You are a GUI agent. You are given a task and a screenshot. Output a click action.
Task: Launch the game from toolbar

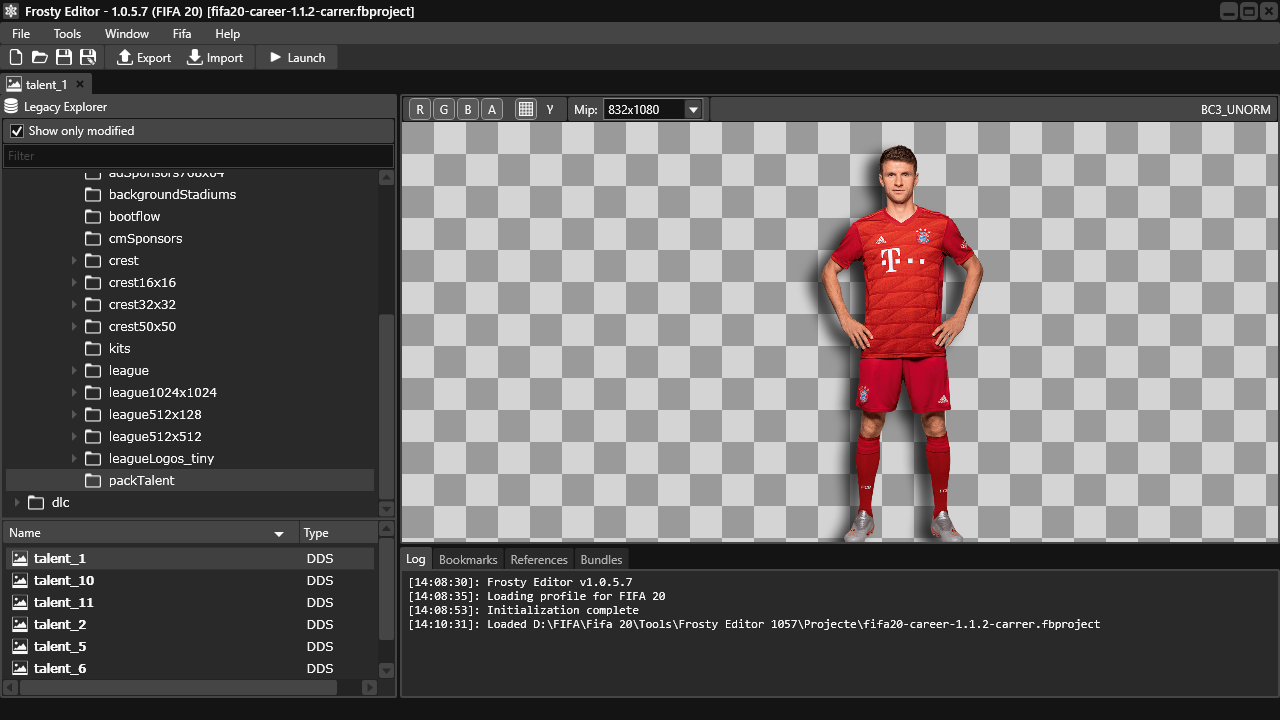pyautogui.click(x=297, y=58)
